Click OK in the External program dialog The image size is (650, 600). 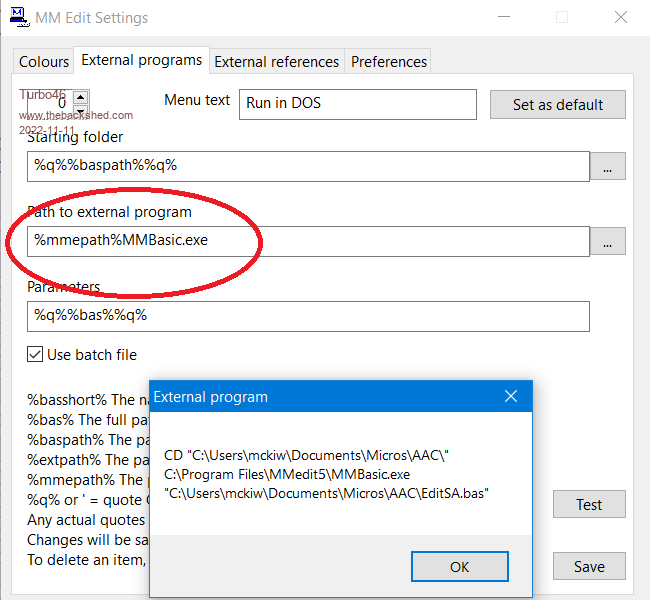[x=459, y=566]
